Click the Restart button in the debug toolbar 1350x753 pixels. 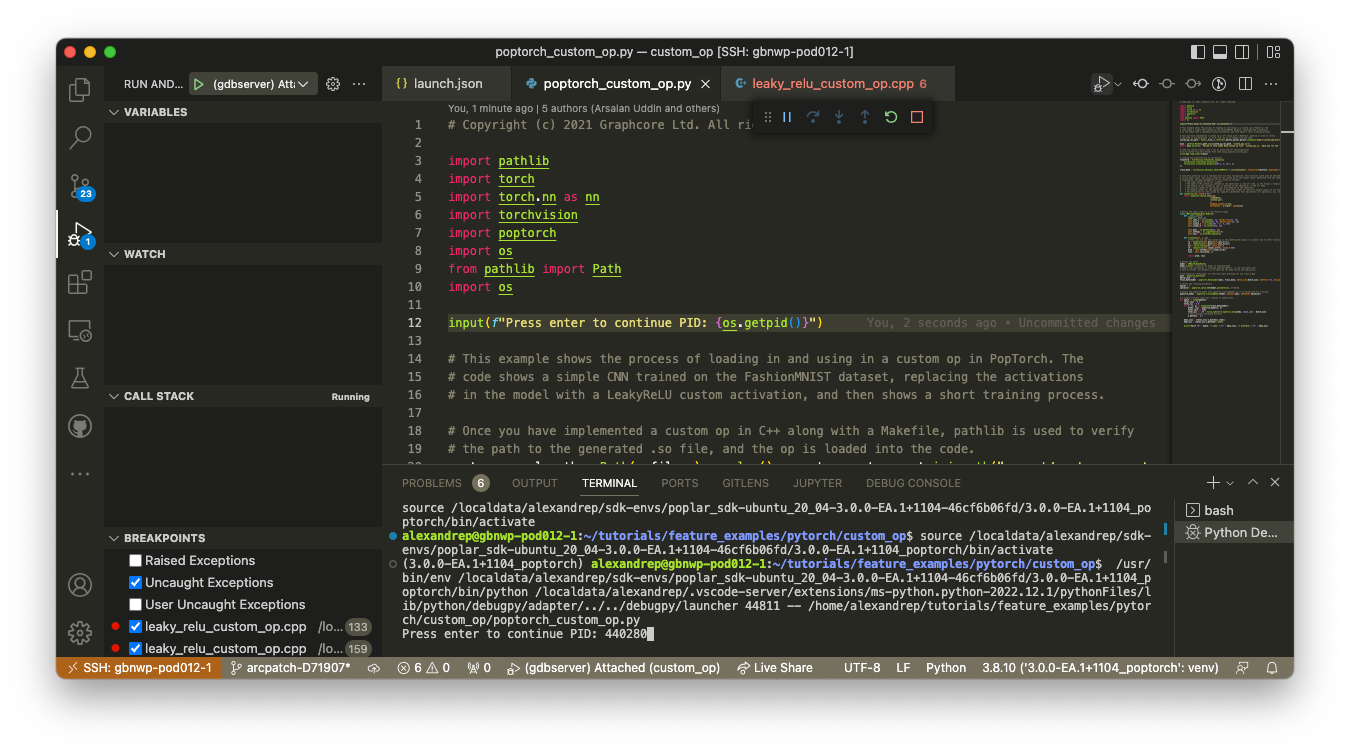coord(889,117)
